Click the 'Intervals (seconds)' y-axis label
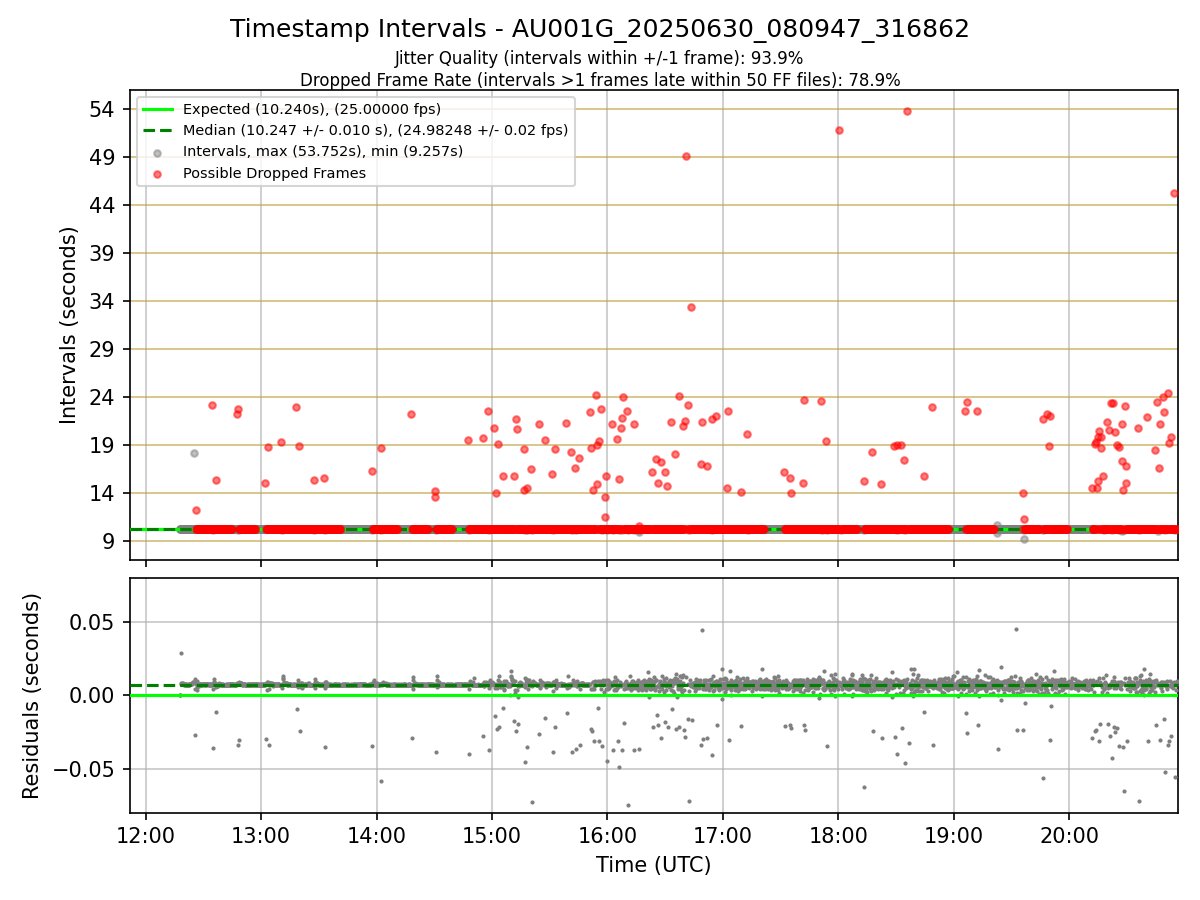The image size is (1200, 900). [69, 325]
